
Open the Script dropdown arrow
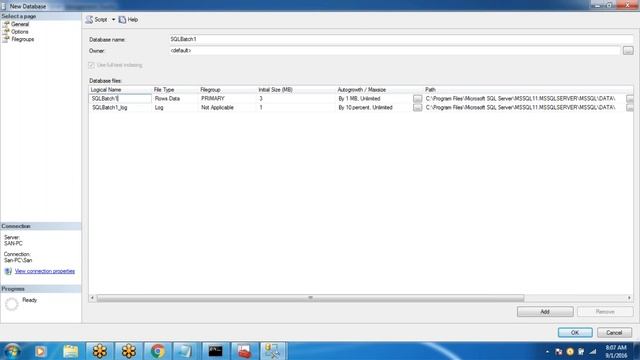(x=113, y=20)
